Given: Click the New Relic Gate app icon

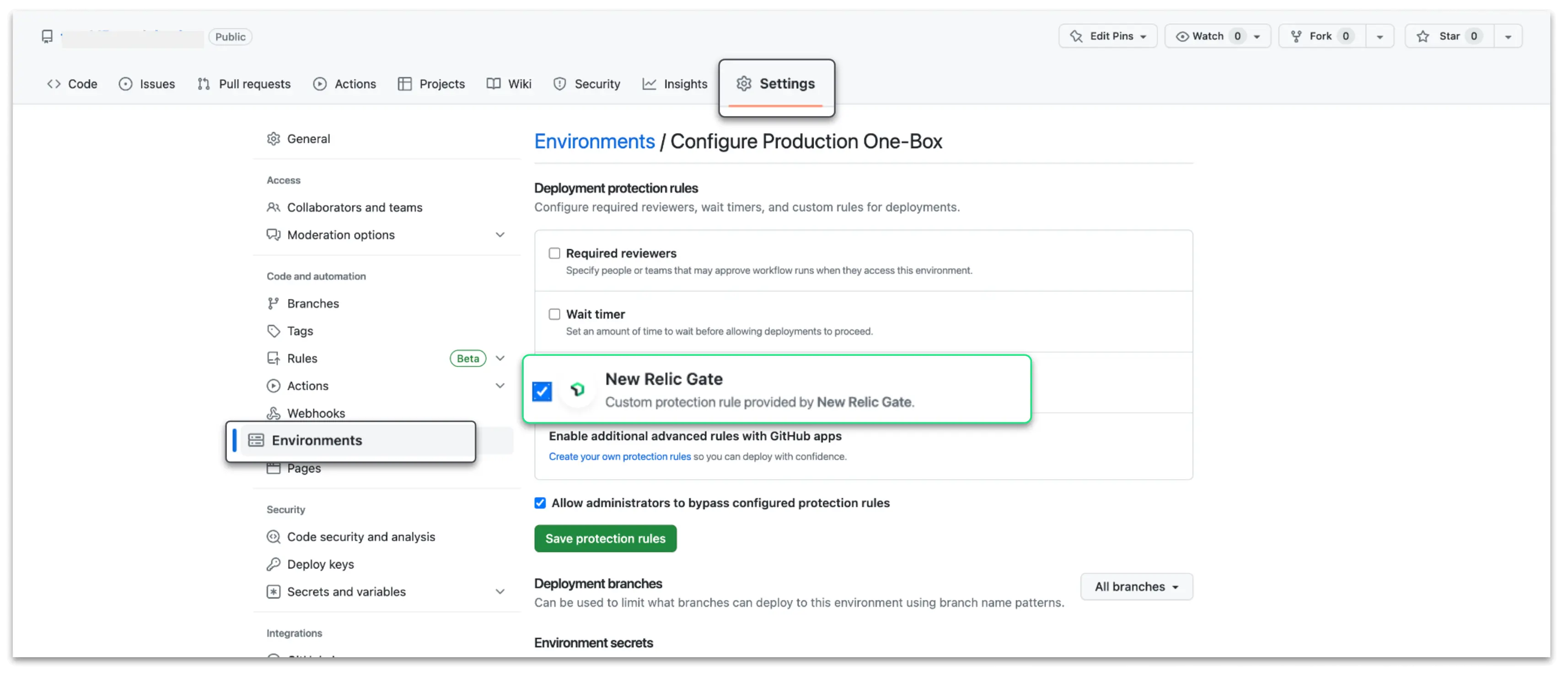Looking at the screenshot, I should [577, 390].
